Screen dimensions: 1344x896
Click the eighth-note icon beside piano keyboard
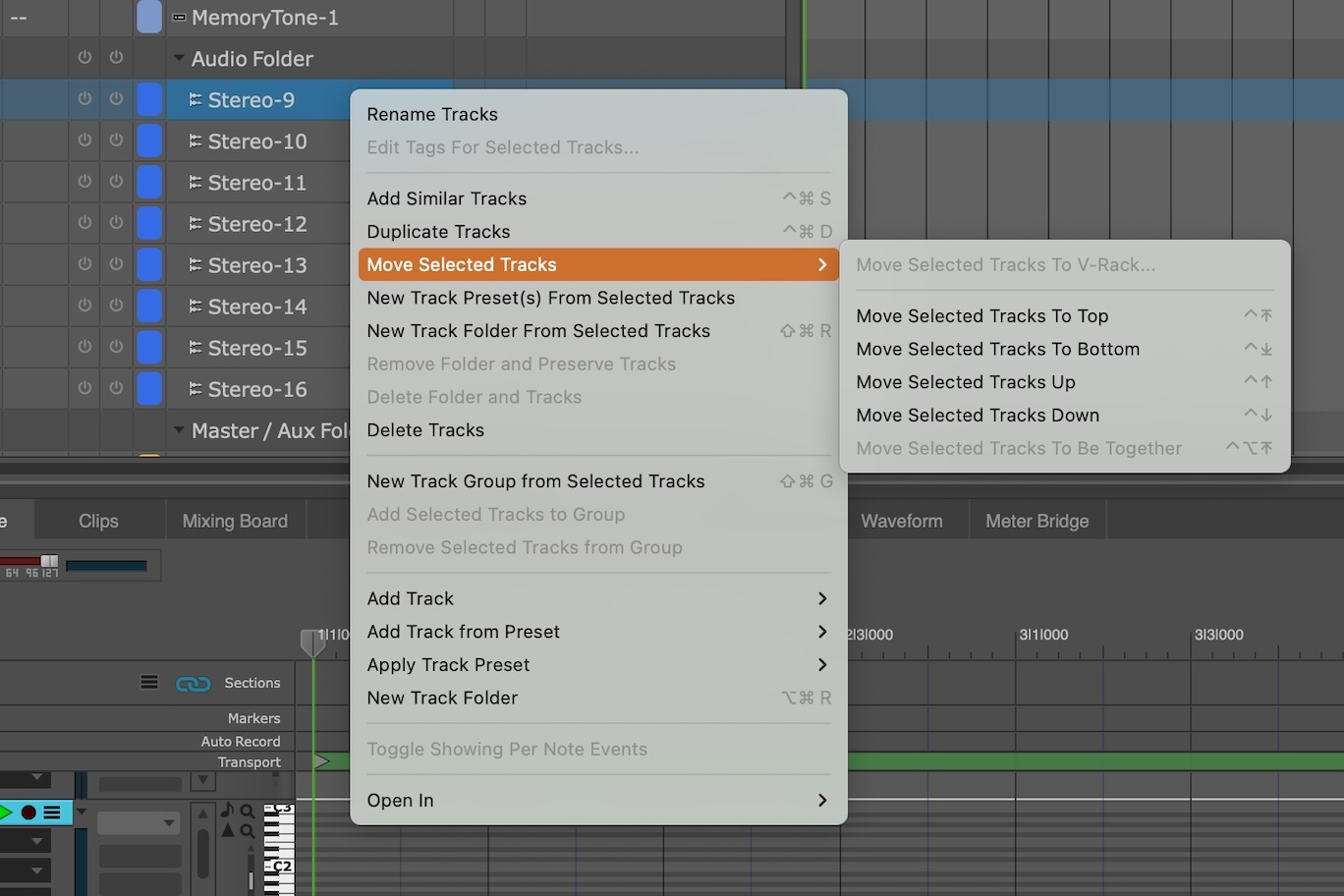click(227, 810)
